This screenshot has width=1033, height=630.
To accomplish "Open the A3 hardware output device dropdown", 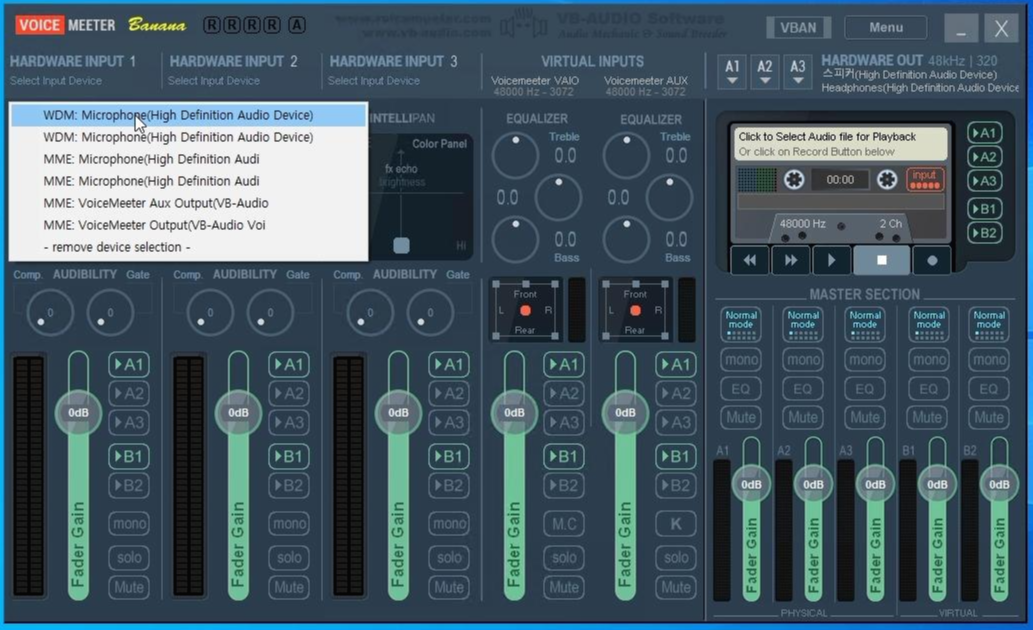I will (797, 71).
